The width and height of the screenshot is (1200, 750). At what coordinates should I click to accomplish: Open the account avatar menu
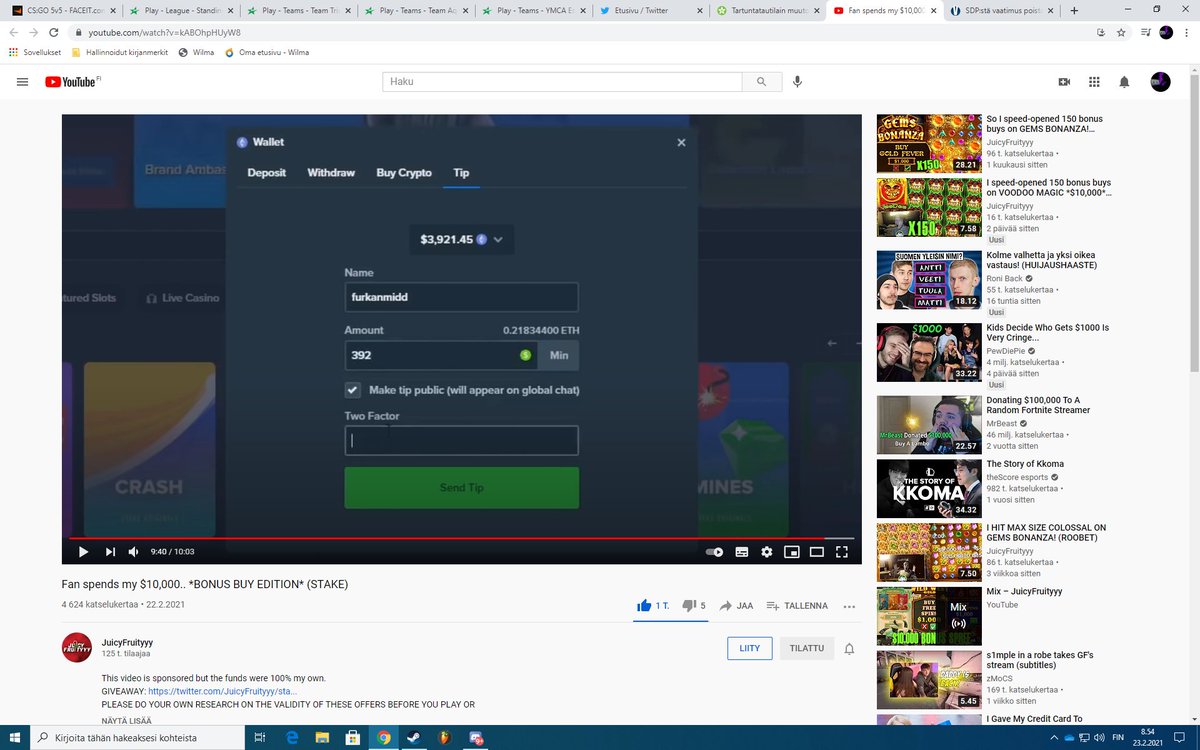point(1160,82)
